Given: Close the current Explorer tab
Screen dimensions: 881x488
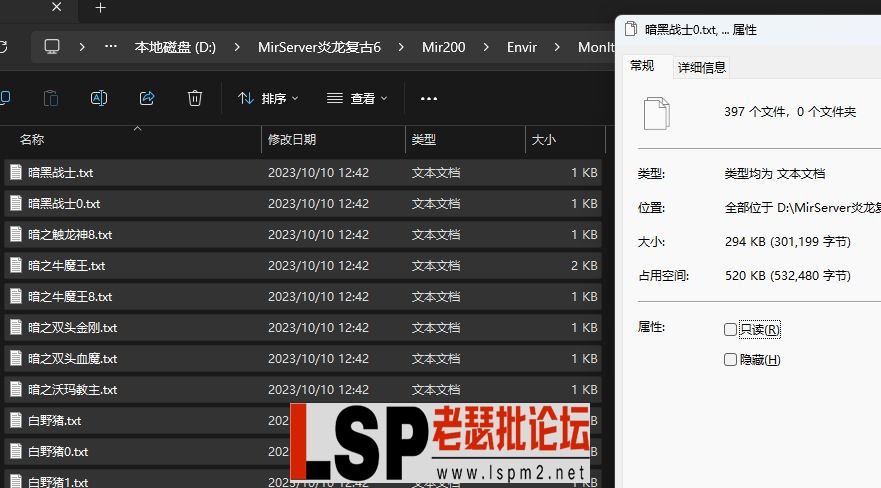Looking at the screenshot, I should click(56, 7).
